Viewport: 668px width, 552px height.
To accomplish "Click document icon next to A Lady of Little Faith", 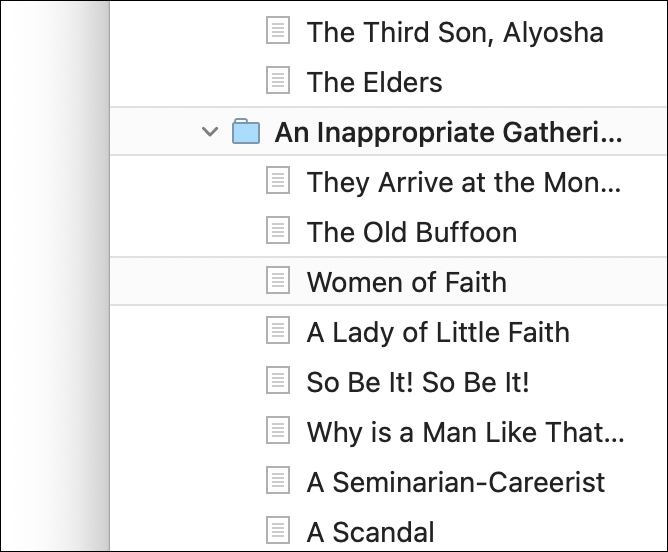I will (278, 331).
